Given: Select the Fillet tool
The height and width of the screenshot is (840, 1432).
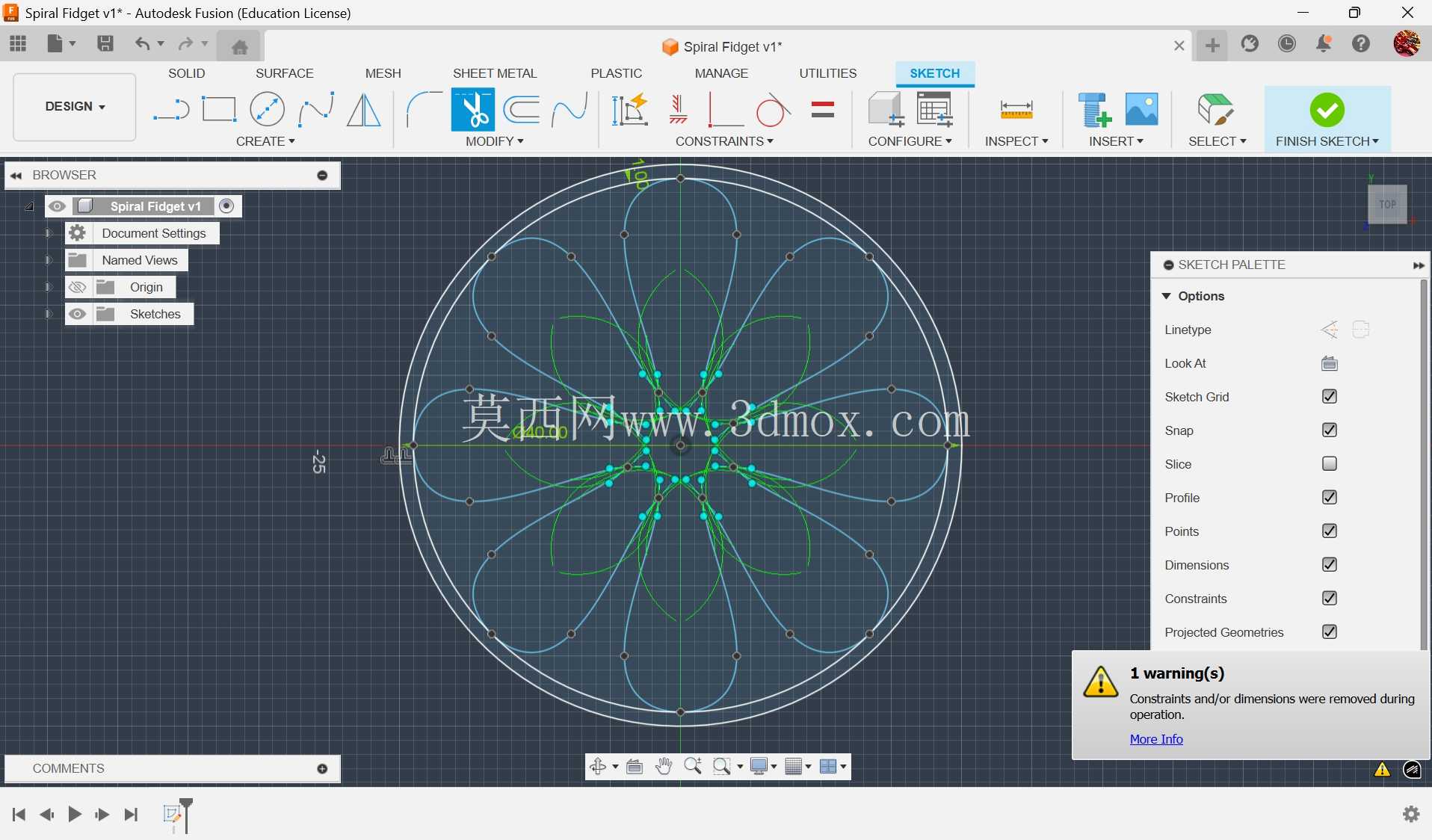Looking at the screenshot, I should pos(424,110).
